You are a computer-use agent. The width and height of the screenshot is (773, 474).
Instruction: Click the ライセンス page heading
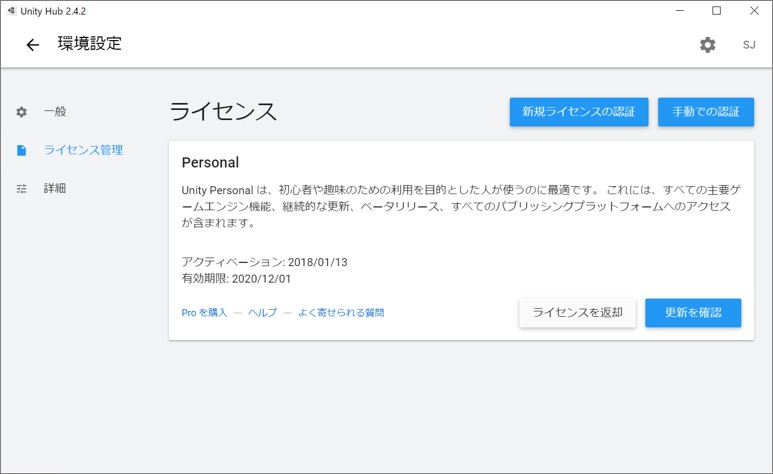point(223,111)
